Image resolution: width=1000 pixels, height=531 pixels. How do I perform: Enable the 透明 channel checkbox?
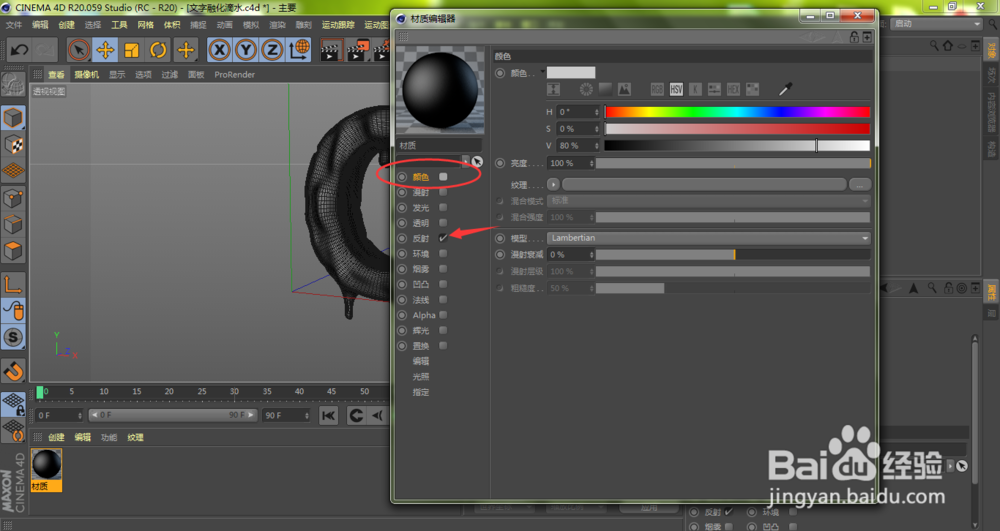point(443,222)
